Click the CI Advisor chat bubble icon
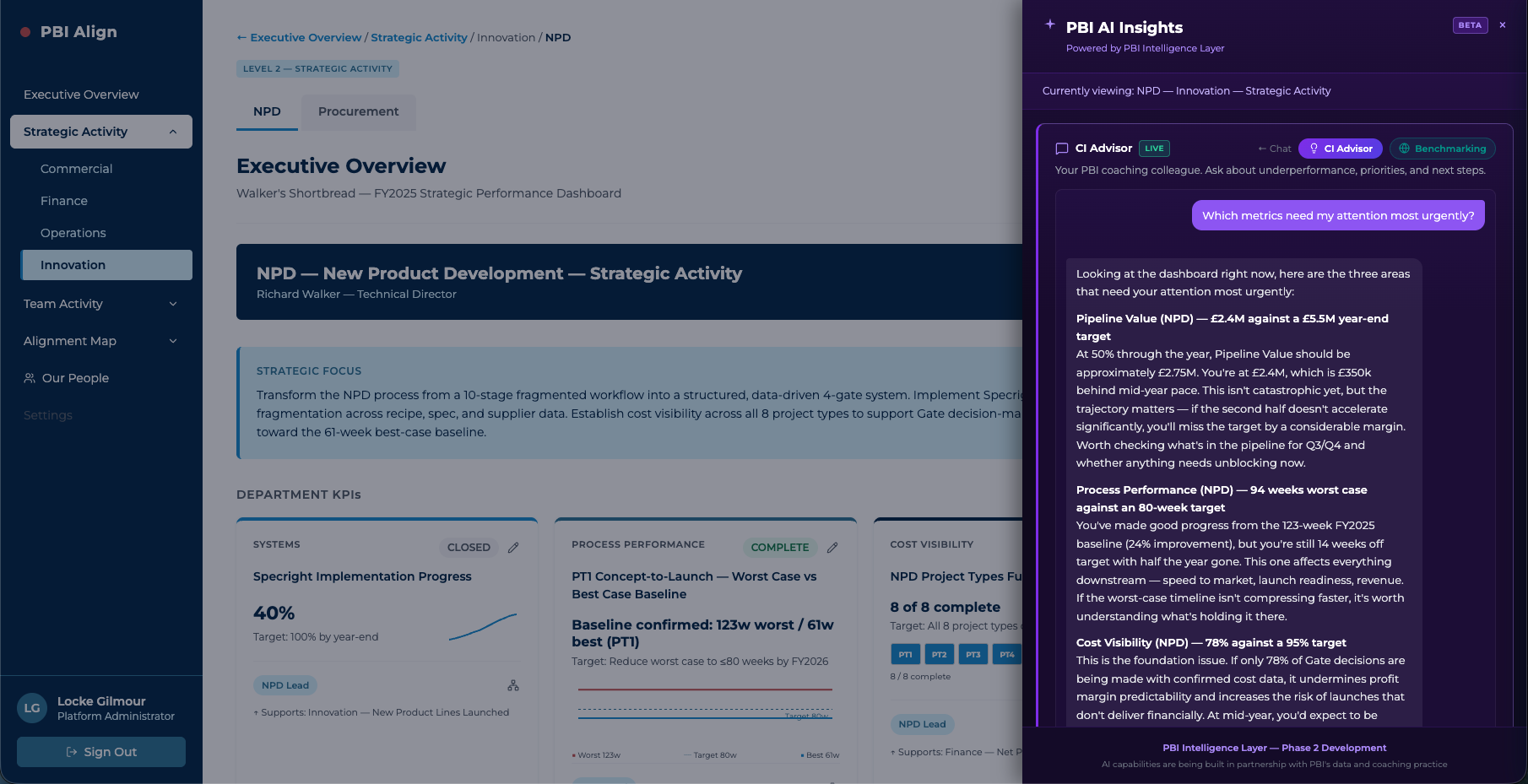1528x784 pixels. (1062, 149)
